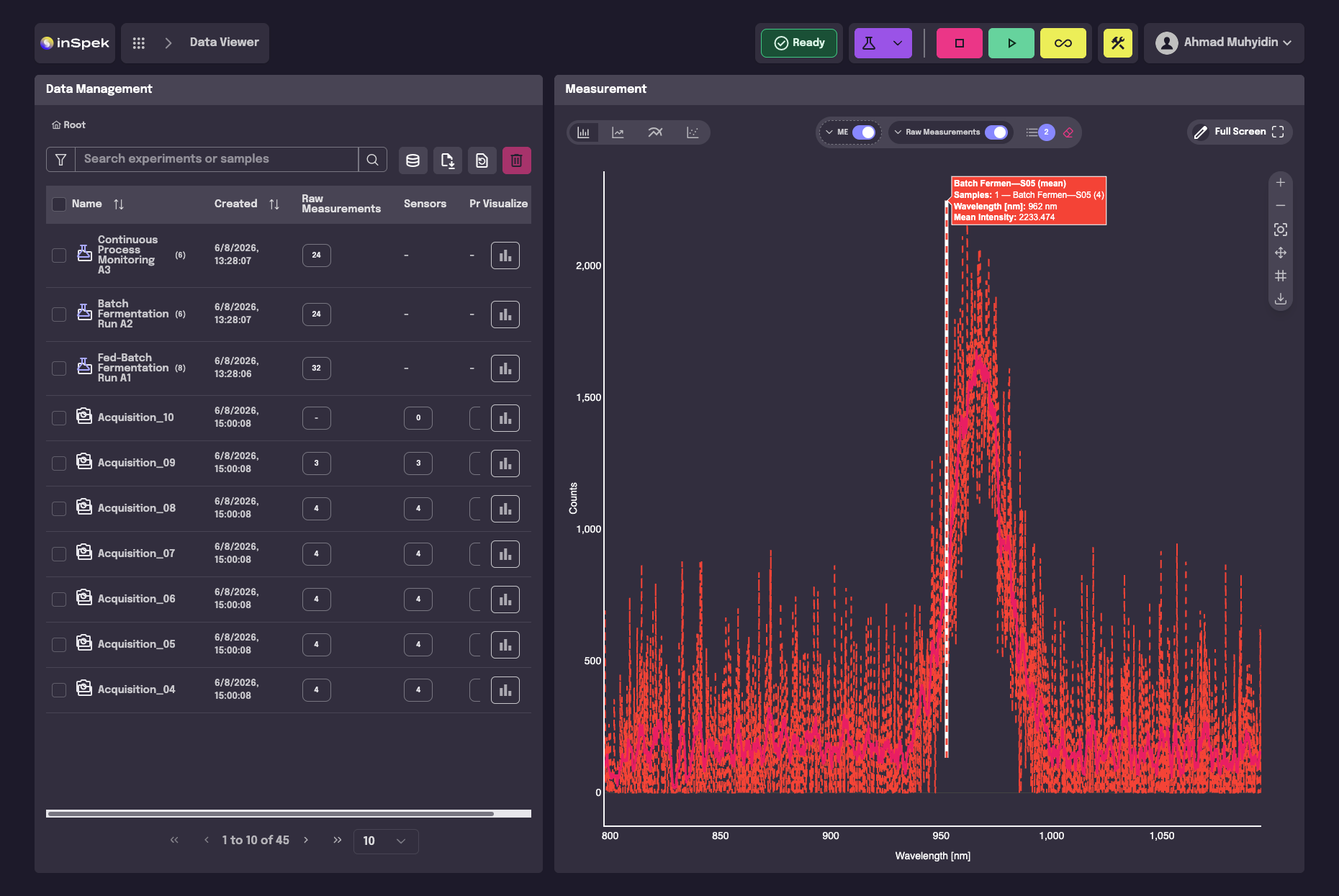Visualize Acquisition_10 chart
Image resolution: width=1339 pixels, height=896 pixels.
pos(505,418)
